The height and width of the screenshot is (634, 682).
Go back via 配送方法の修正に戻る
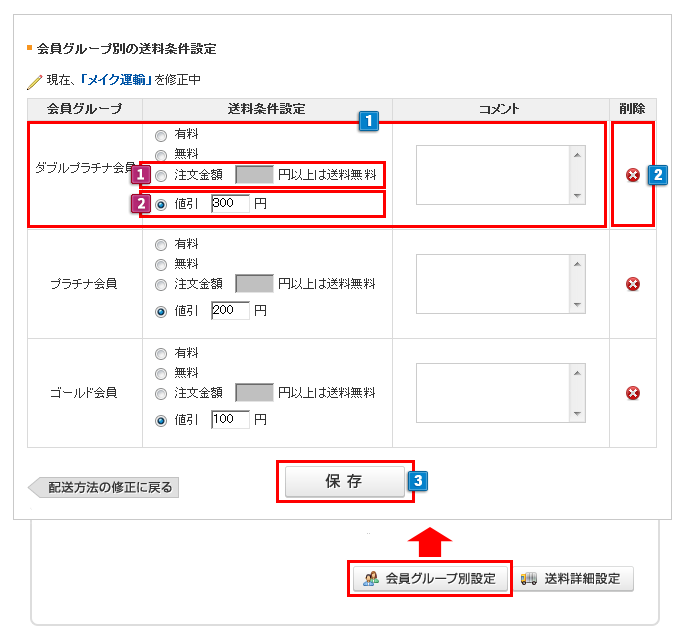pos(104,488)
